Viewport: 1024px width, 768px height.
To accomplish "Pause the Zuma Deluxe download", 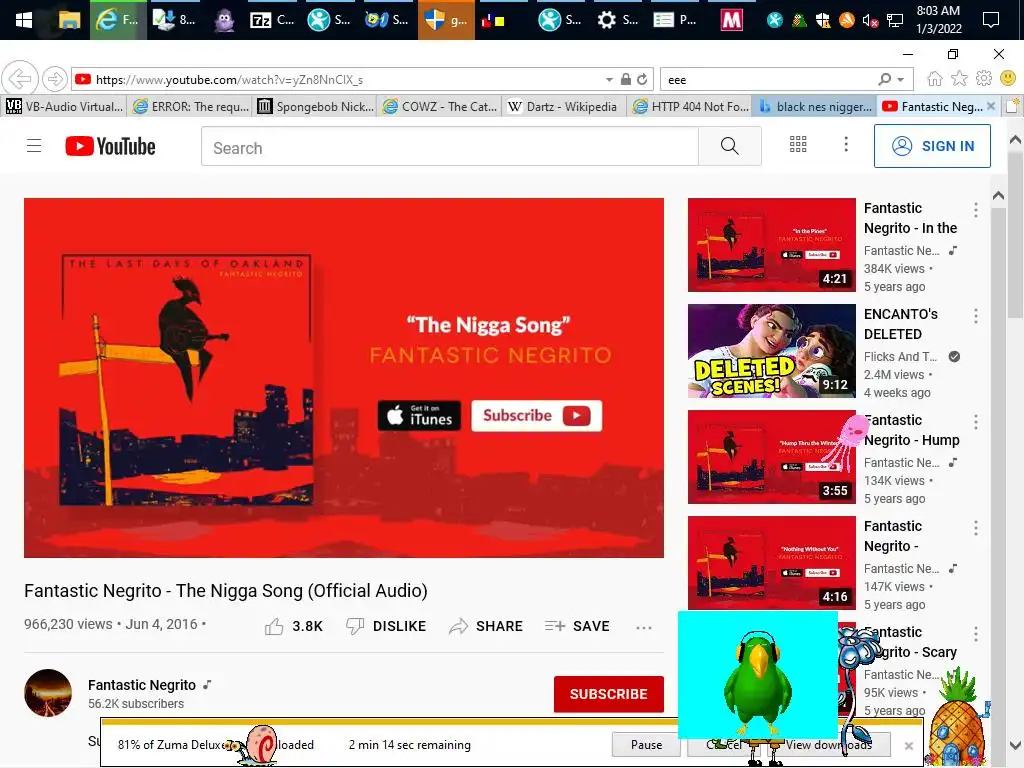I will tap(646, 744).
